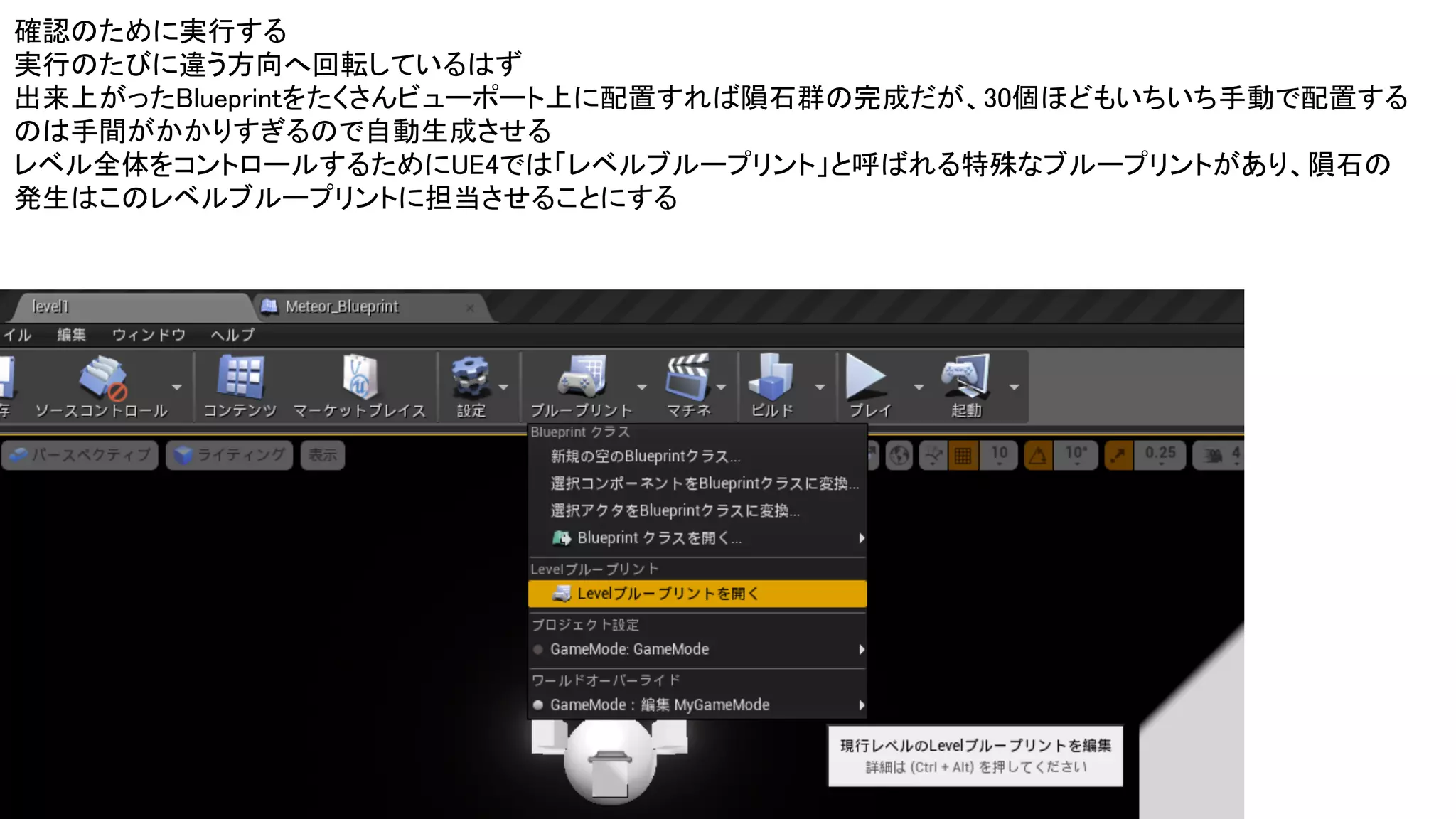This screenshot has height=819, width=1456.
Task: Open the Settings gear icon
Action: point(471,377)
